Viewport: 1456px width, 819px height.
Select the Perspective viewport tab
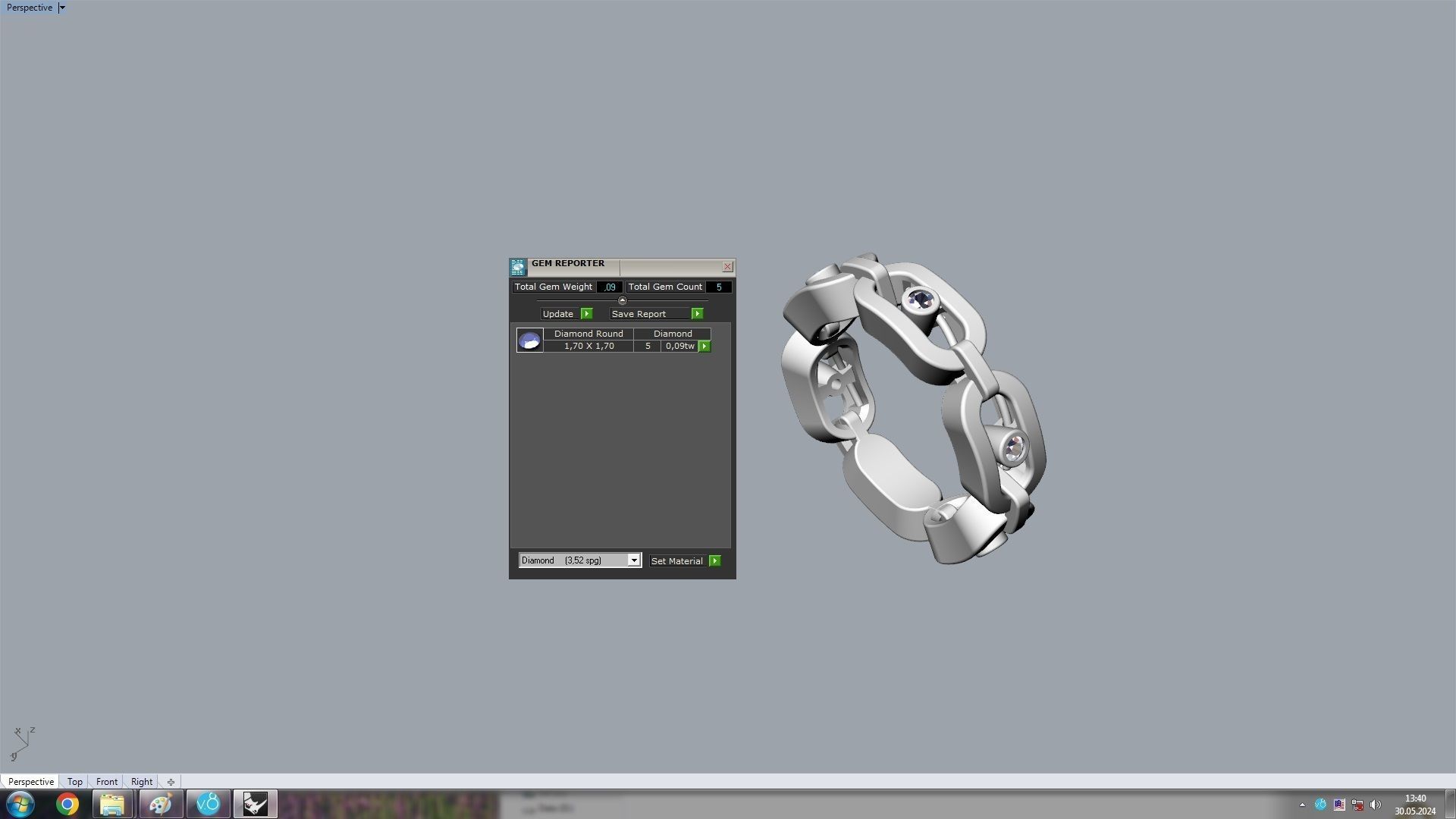(30, 782)
